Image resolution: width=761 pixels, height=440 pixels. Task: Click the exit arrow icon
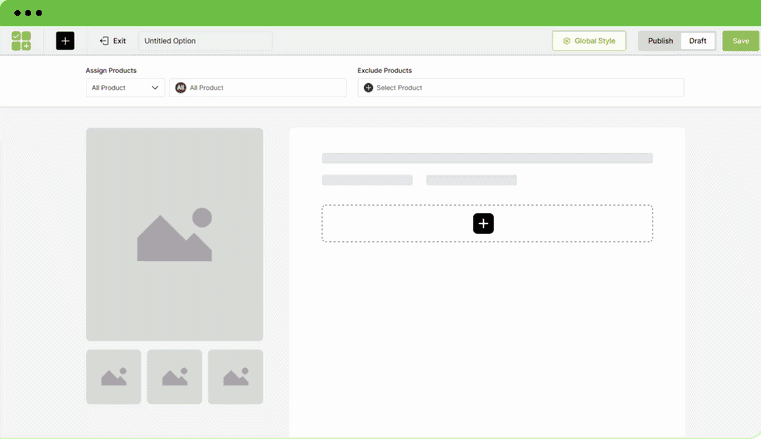pyautogui.click(x=104, y=41)
